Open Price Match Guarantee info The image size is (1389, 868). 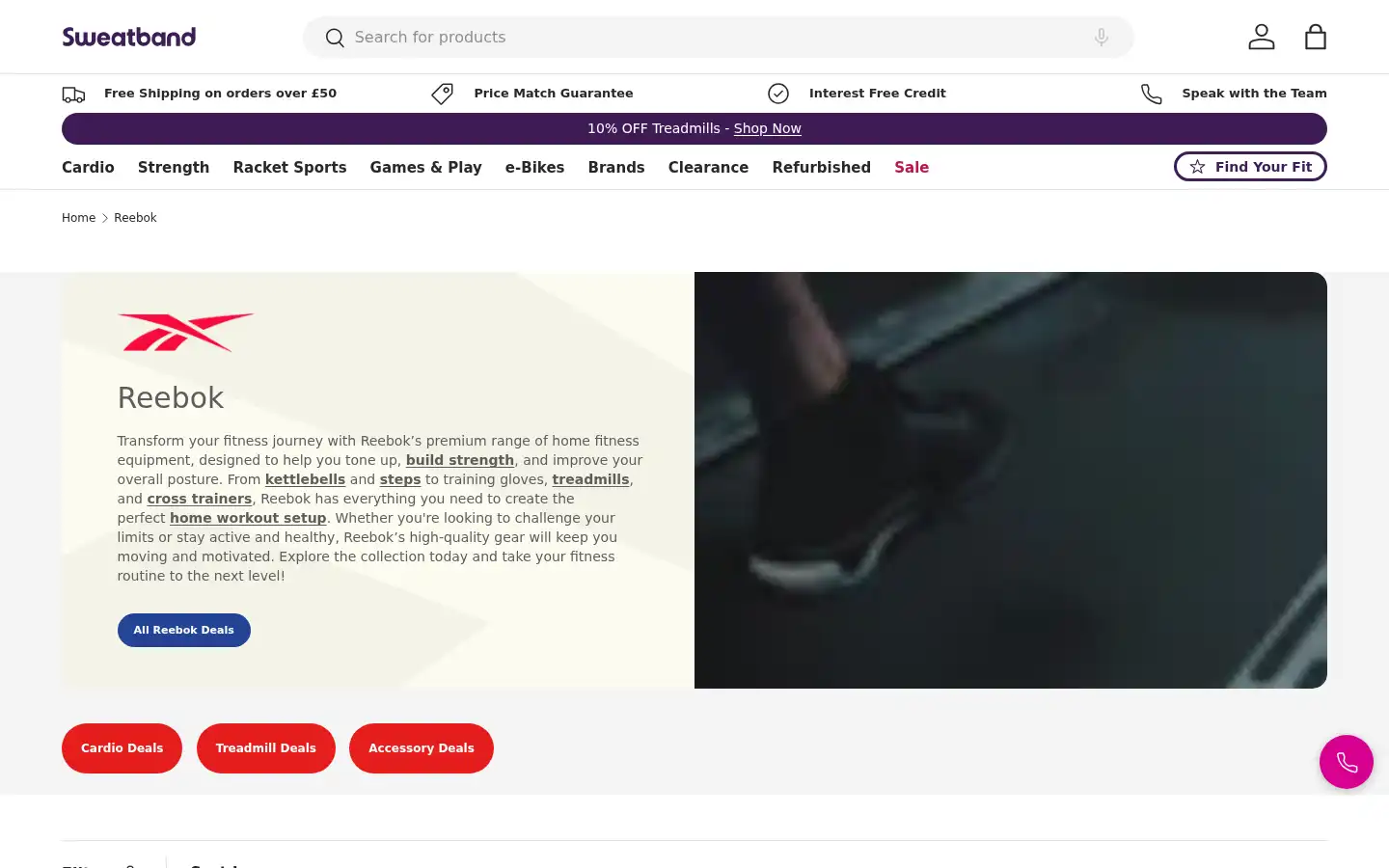tap(554, 94)
